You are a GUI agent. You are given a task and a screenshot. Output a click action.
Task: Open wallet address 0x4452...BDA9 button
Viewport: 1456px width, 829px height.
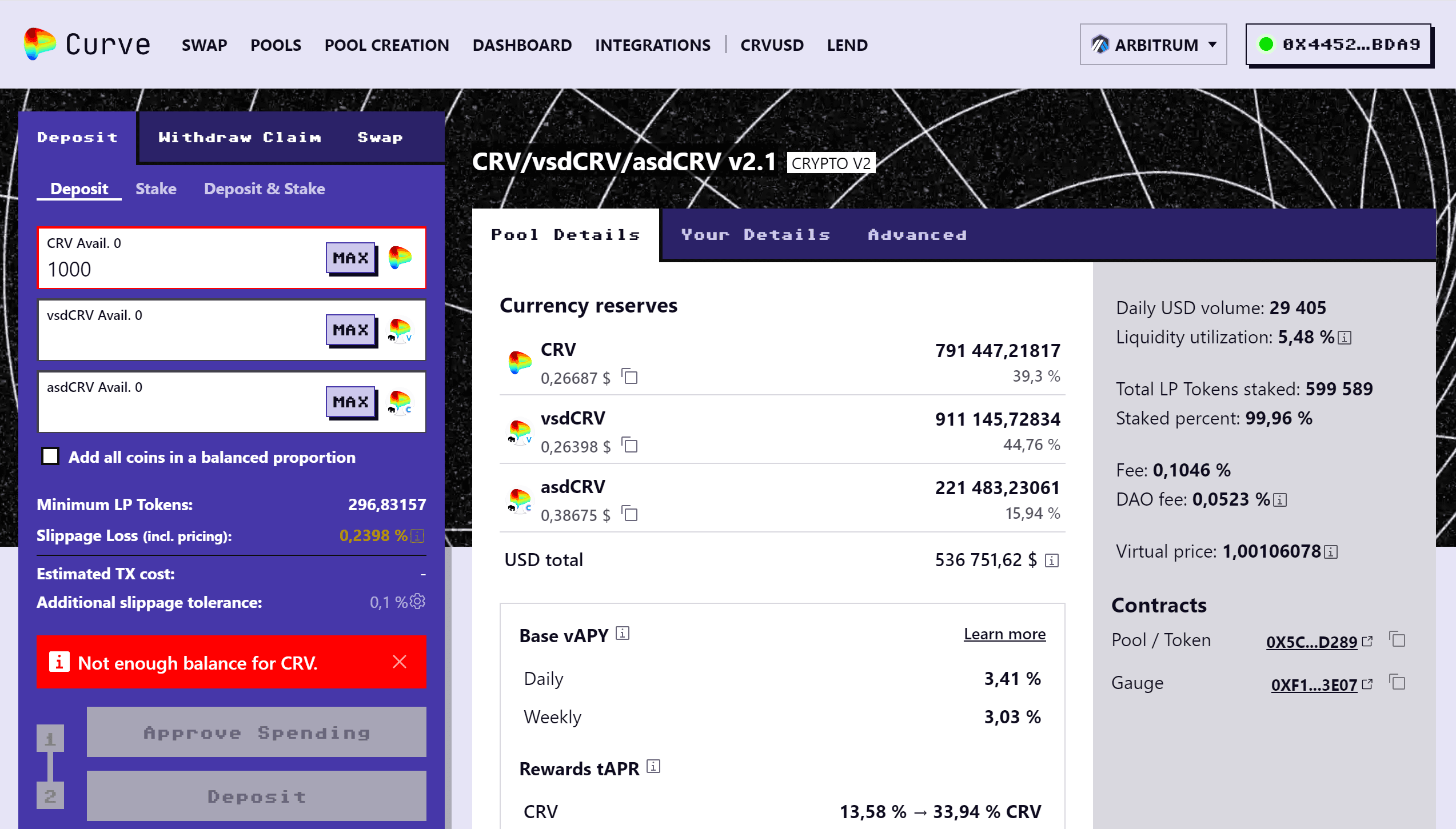(1338, 44)
